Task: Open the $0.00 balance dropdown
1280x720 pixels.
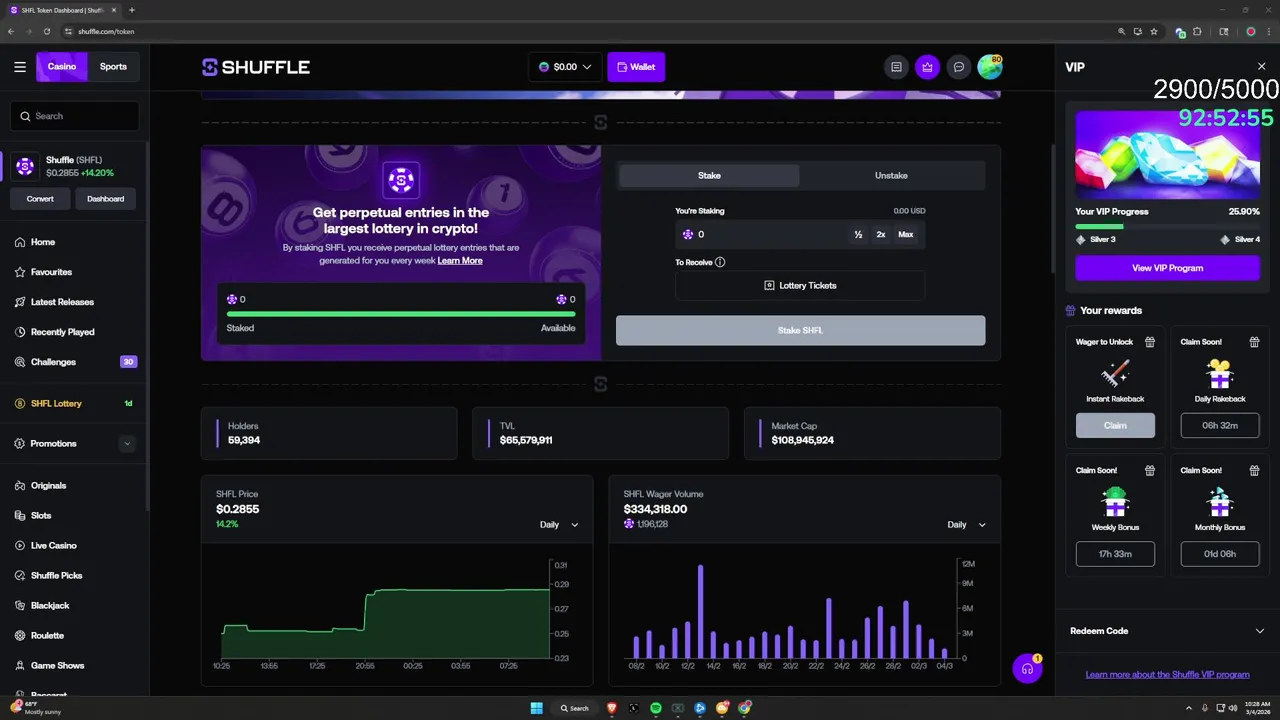Action: pos(565,67)
